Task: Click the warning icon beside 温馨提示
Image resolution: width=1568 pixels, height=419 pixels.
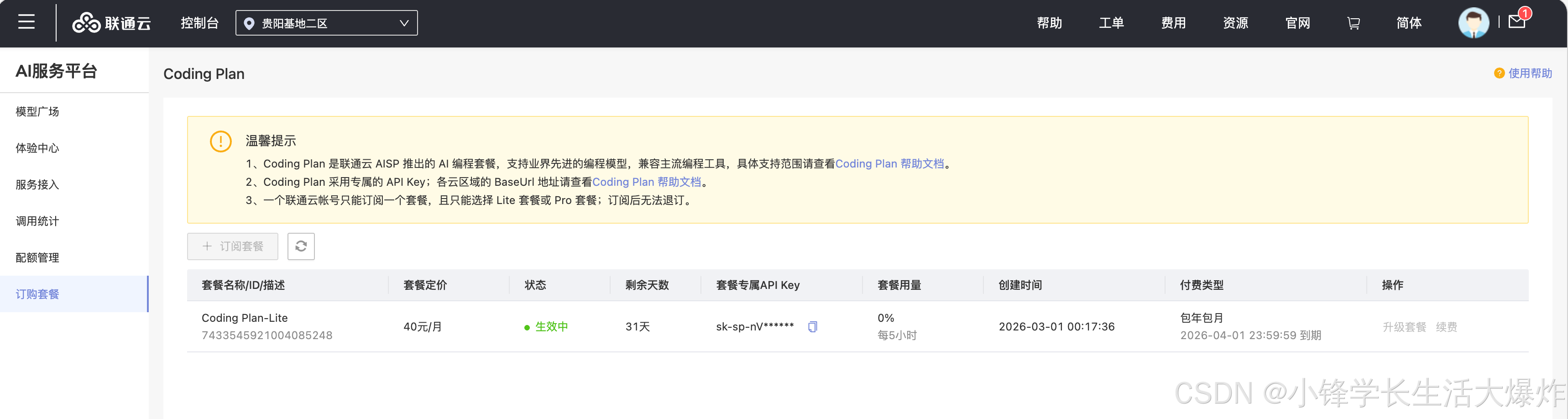Action: pyautogui.click(x=220, y=141)
